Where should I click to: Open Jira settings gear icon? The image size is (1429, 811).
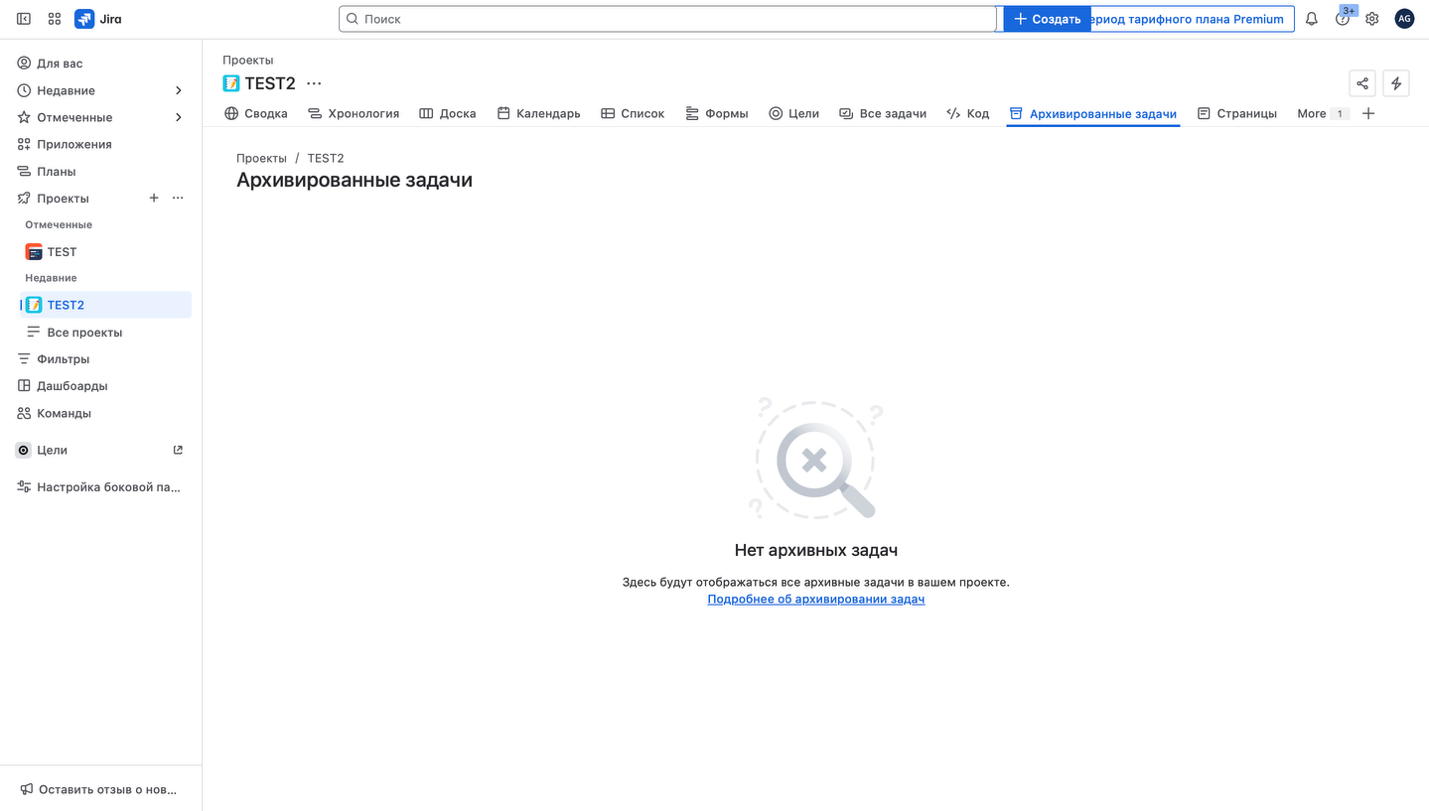pyautogui.click(x=1372, y=18)
